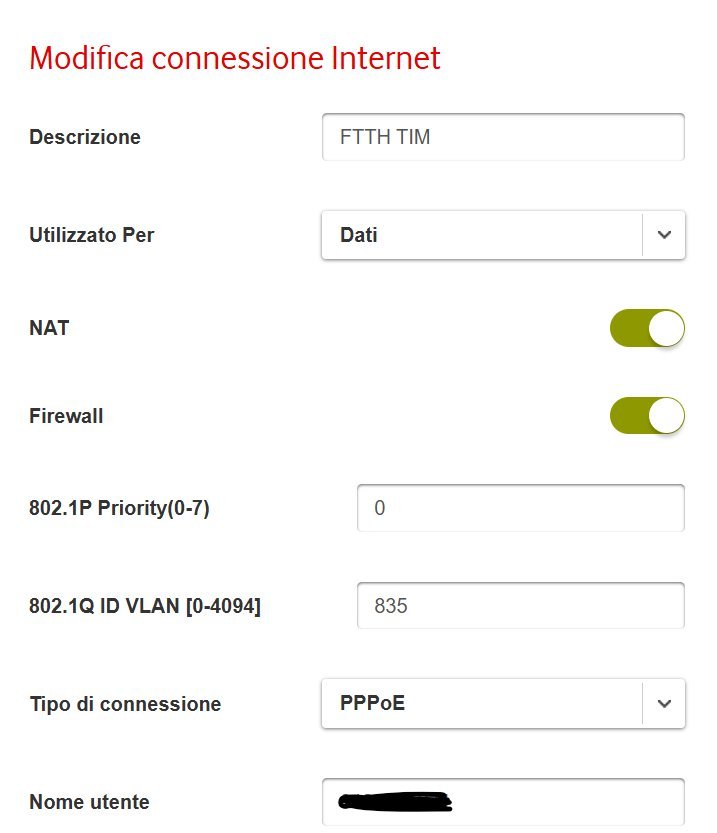This screenshot has width=717, height=833.
Task: Click the Utilizzato Per label
Action: pyautogui.click(x=92, y=236)
